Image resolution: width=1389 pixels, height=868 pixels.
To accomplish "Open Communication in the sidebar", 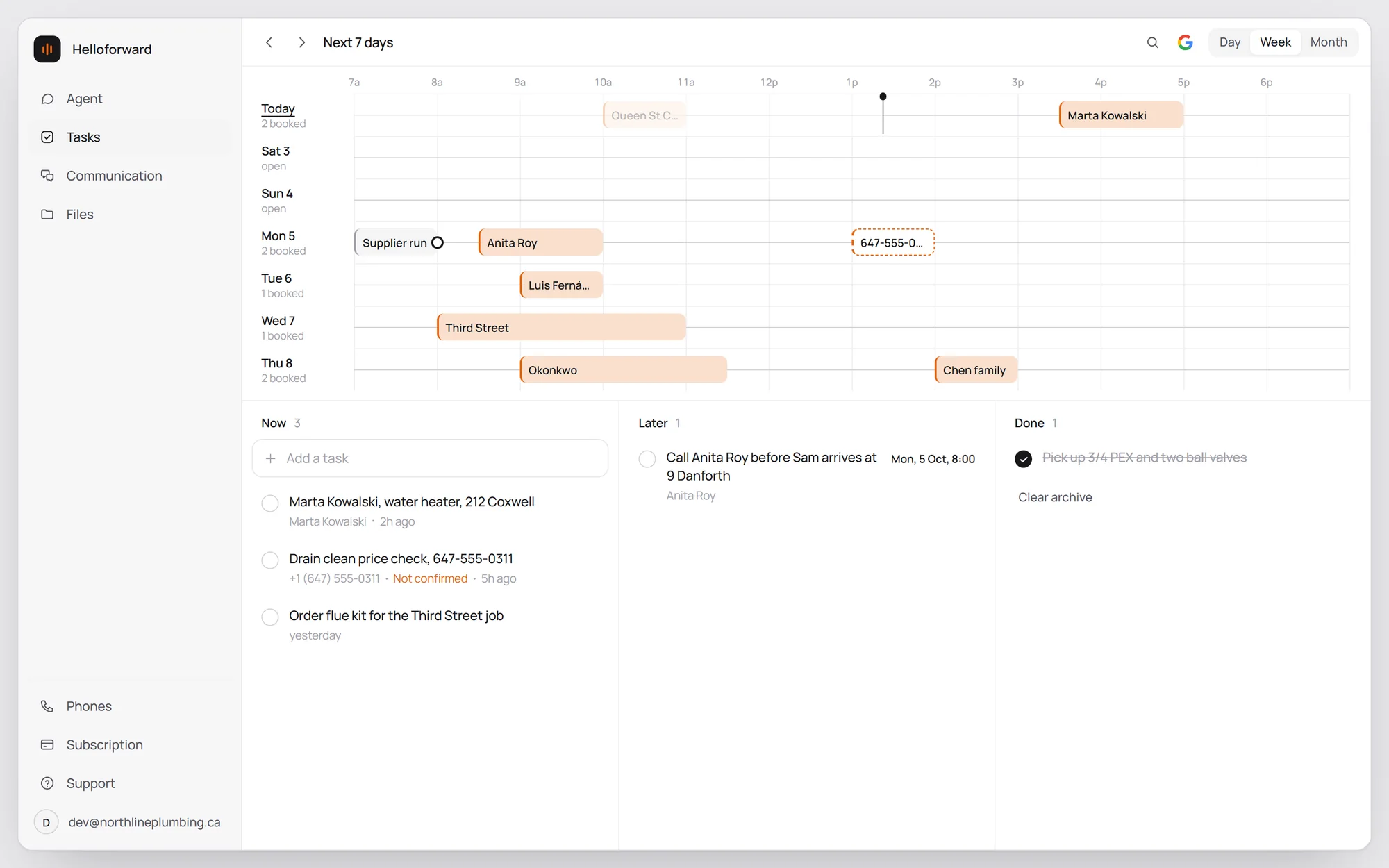I will click(x=131, y=176).
